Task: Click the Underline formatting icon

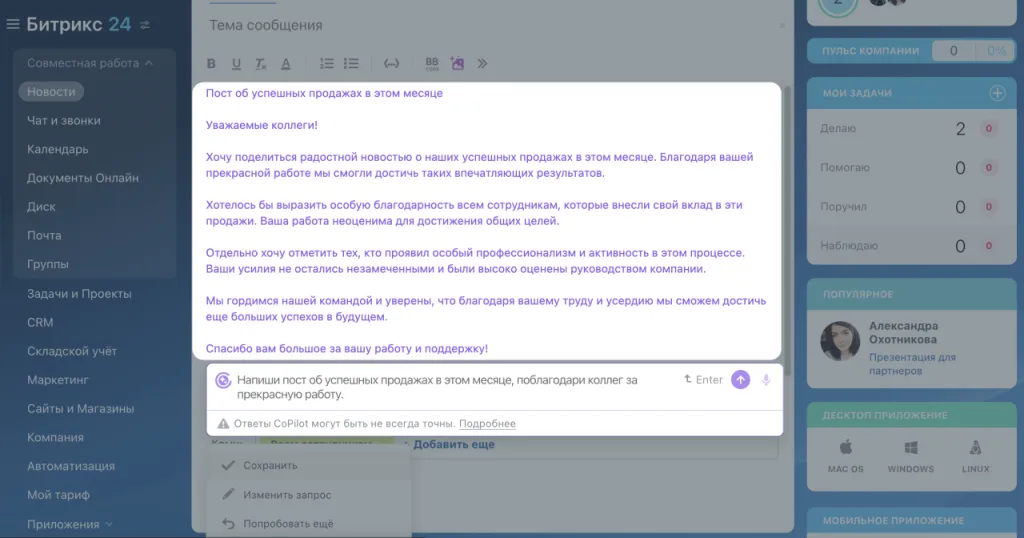Action: (236, 64)
